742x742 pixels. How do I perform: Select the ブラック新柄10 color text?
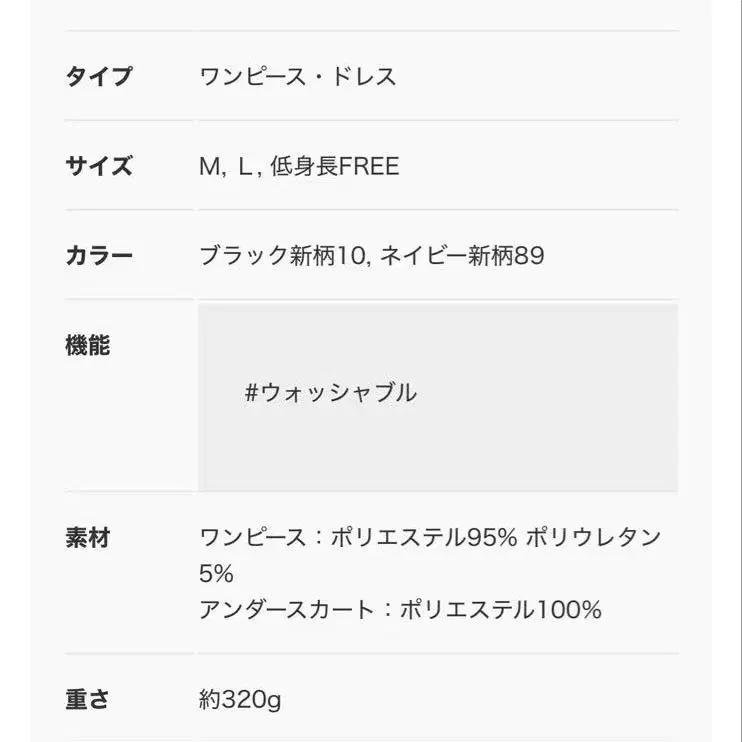click(x=284, y=255)
